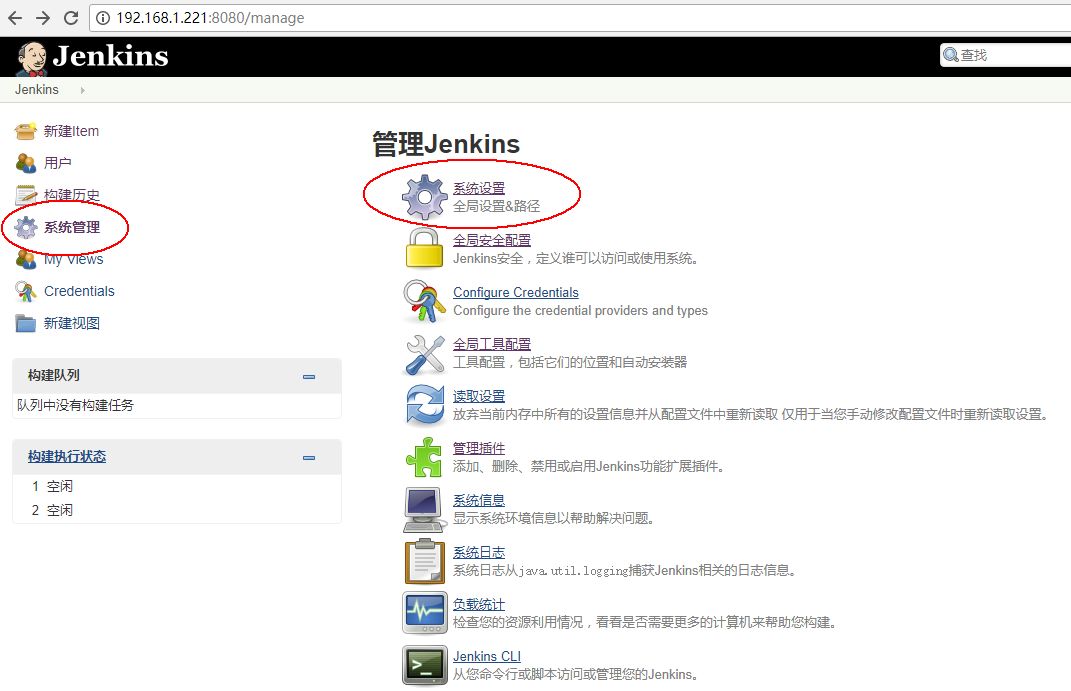
Task: Open the 全局安全配置 link
Action: point(492,240)
